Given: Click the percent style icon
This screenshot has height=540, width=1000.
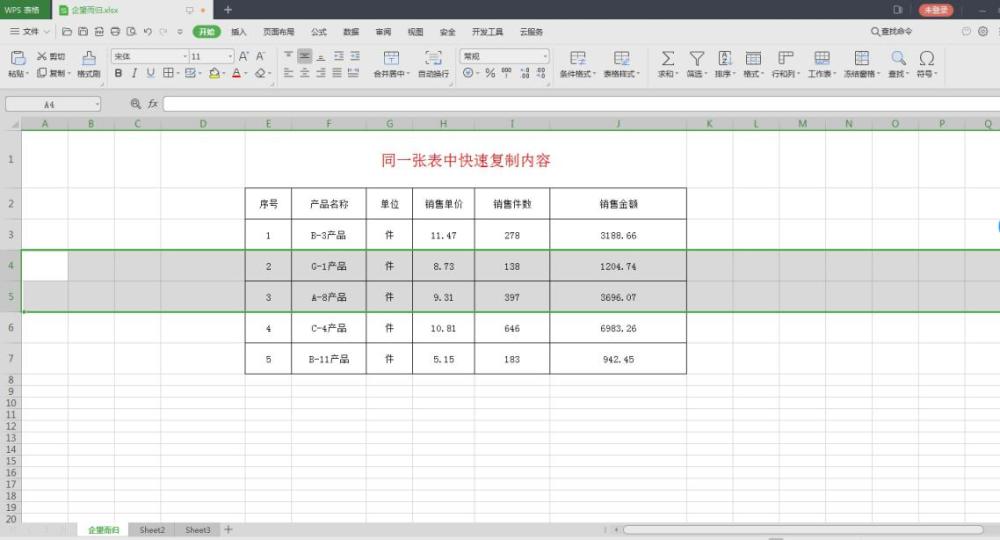Looking at the screenshot, I should point(490,73).
